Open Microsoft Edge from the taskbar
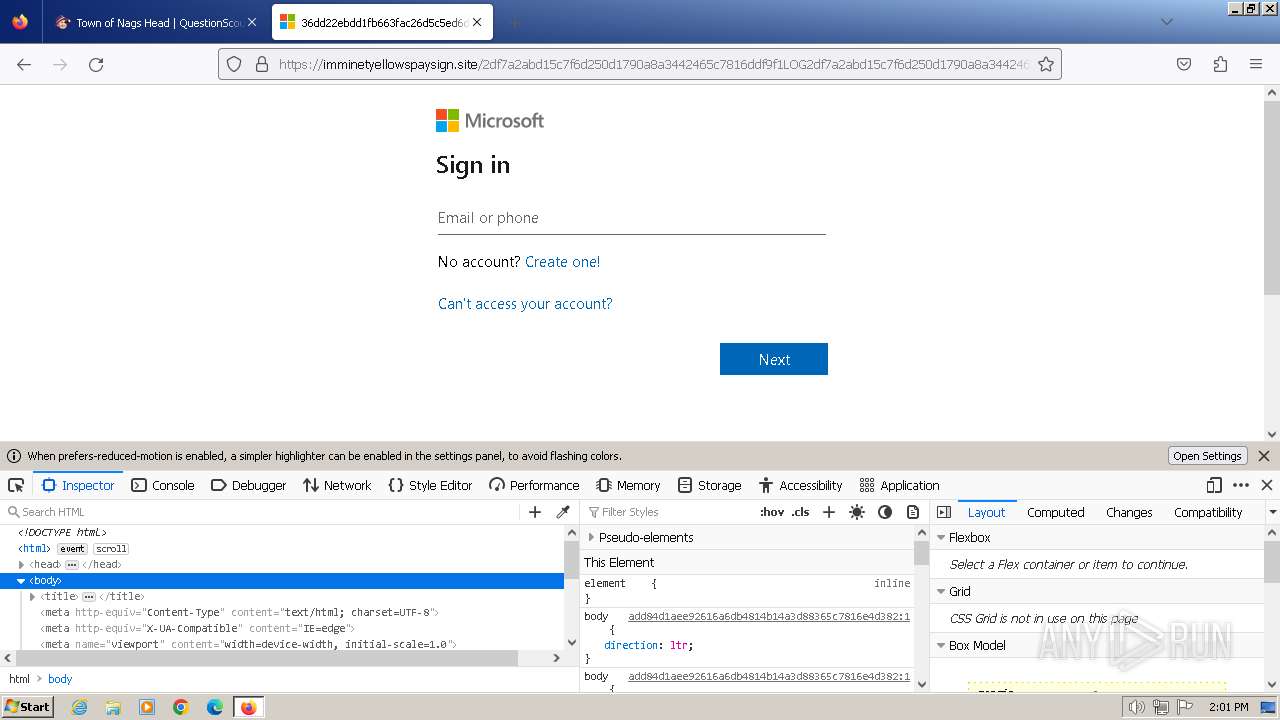The image size is (1280, 720). pyautogui.click(x=215, y=707)
